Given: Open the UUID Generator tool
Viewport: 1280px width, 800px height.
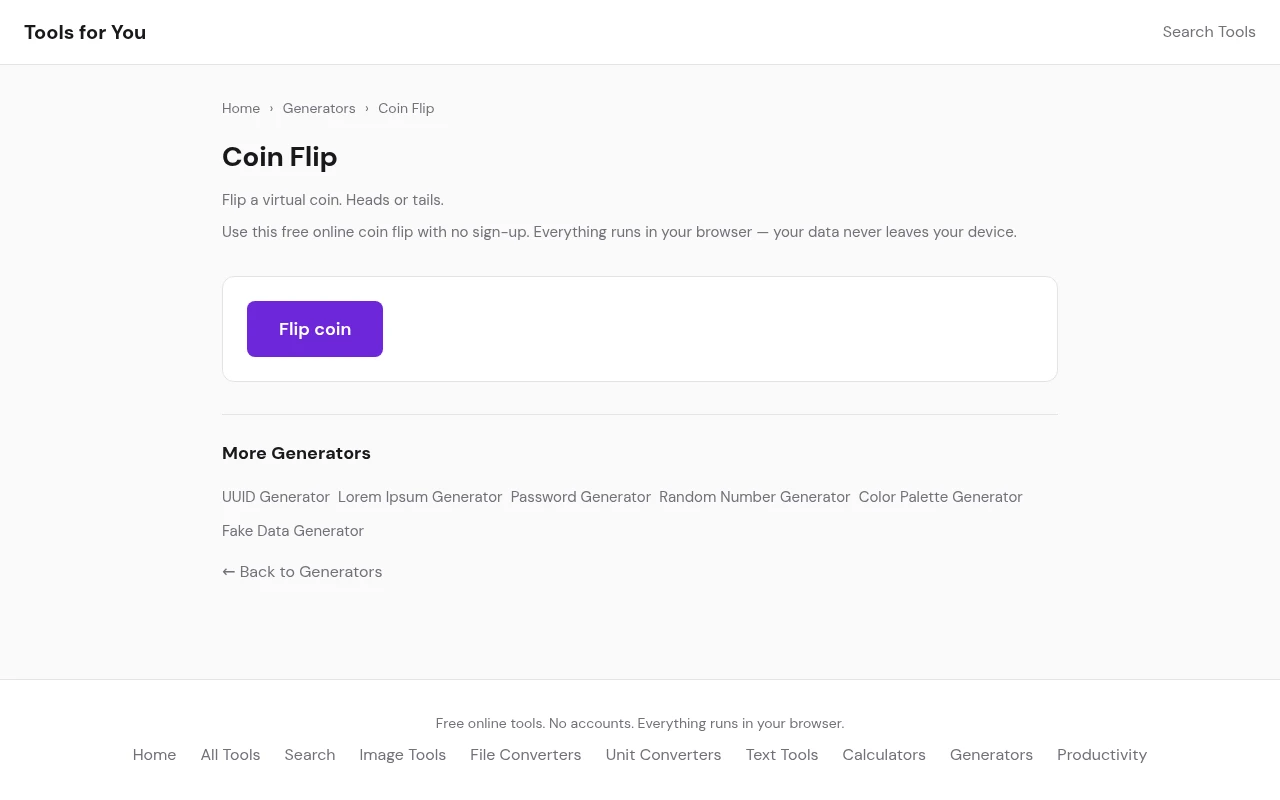Looking at the screenshot, I should coord(276,497).
